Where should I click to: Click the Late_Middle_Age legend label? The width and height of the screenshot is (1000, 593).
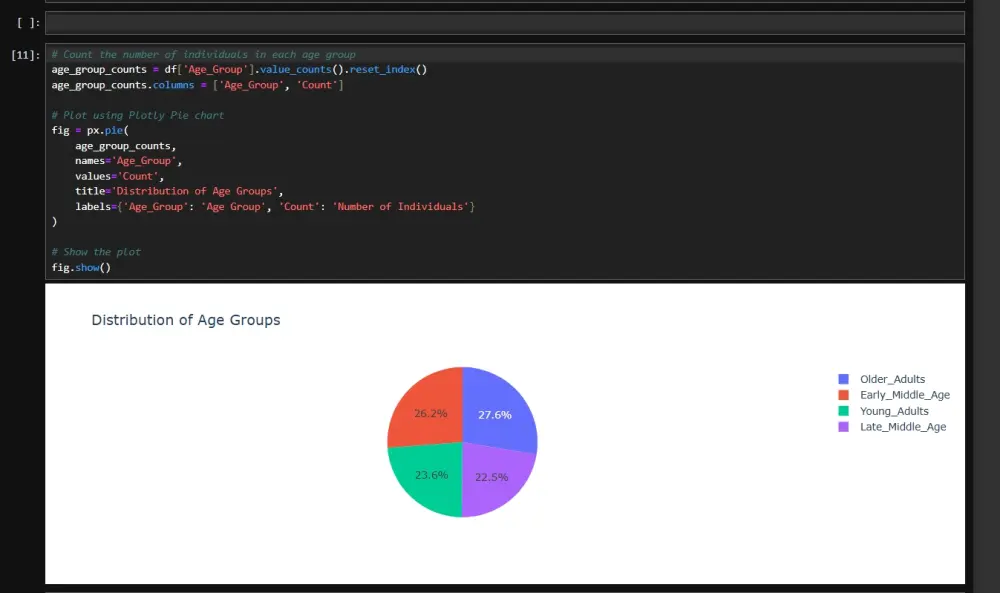[902, 427]
